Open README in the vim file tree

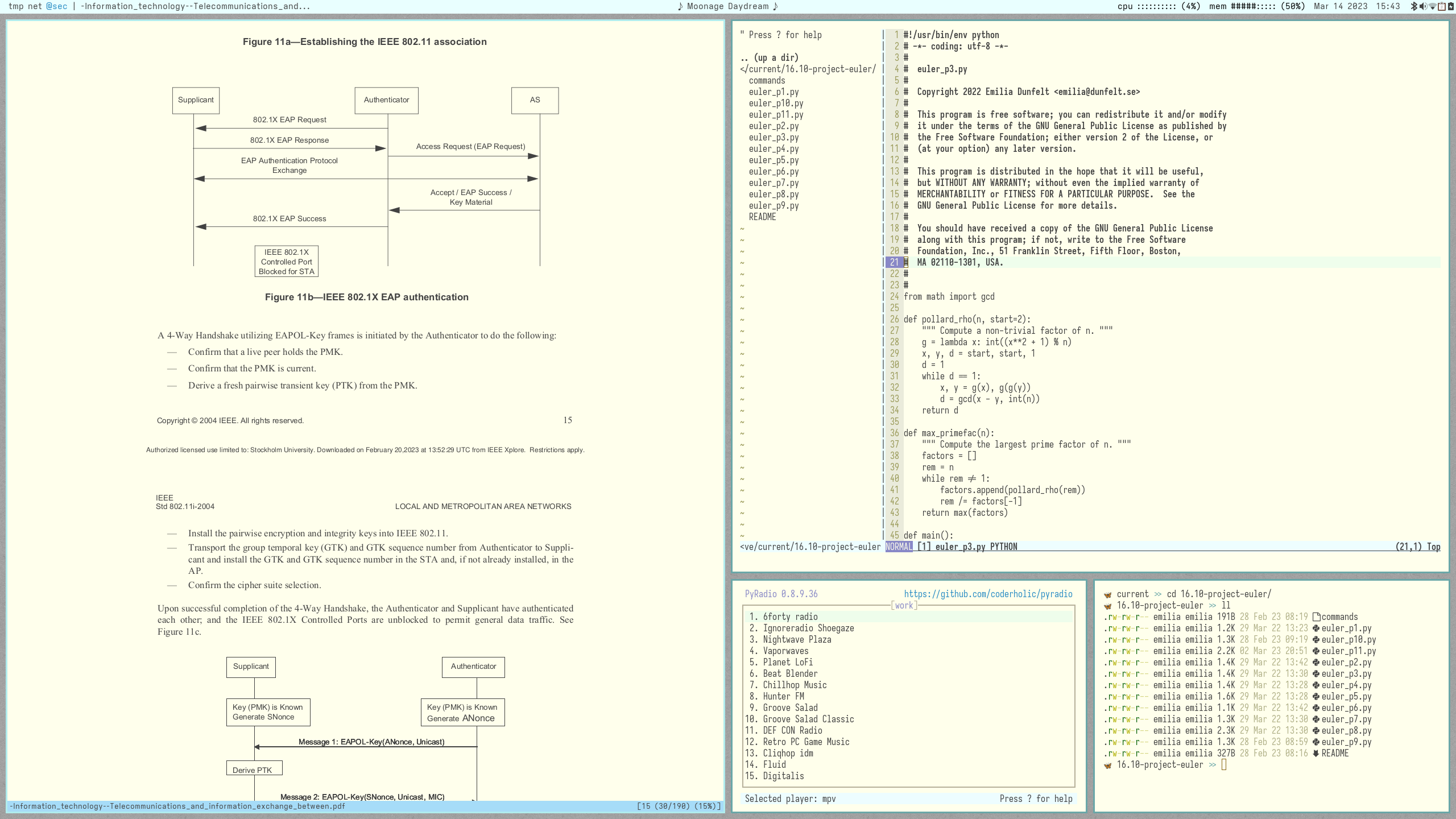coord(762,217)
